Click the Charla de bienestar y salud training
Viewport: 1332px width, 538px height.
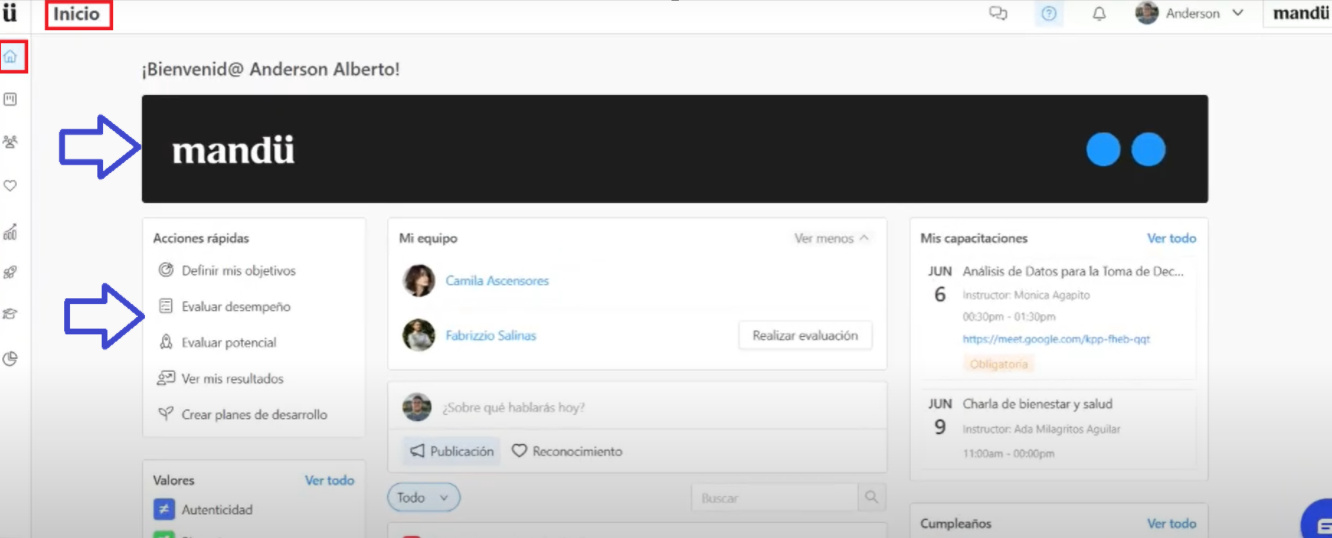click(x=1037, y=404)
